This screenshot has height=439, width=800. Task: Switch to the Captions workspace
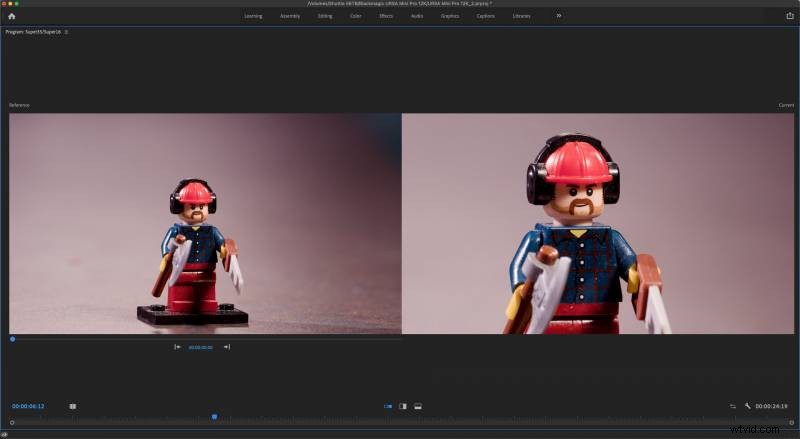pyautogui.click(x=486, y=16)
